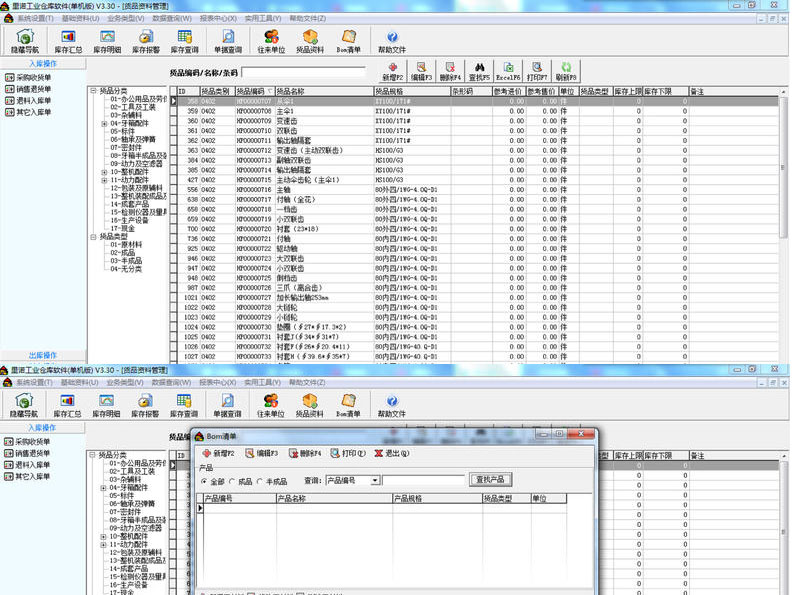
Task: Click the 打印F7 print button
Action: pyautogui.click(x=537, y=71)
